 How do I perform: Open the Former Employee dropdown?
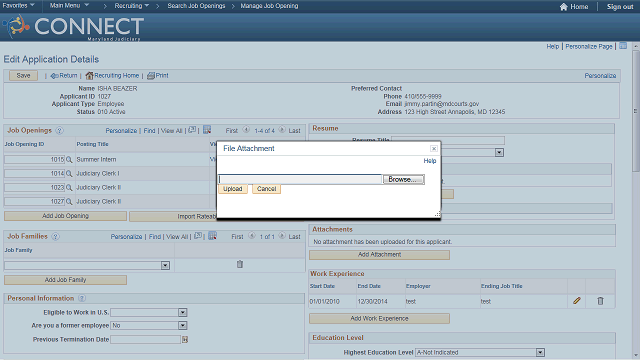click(x=182, y=326)
